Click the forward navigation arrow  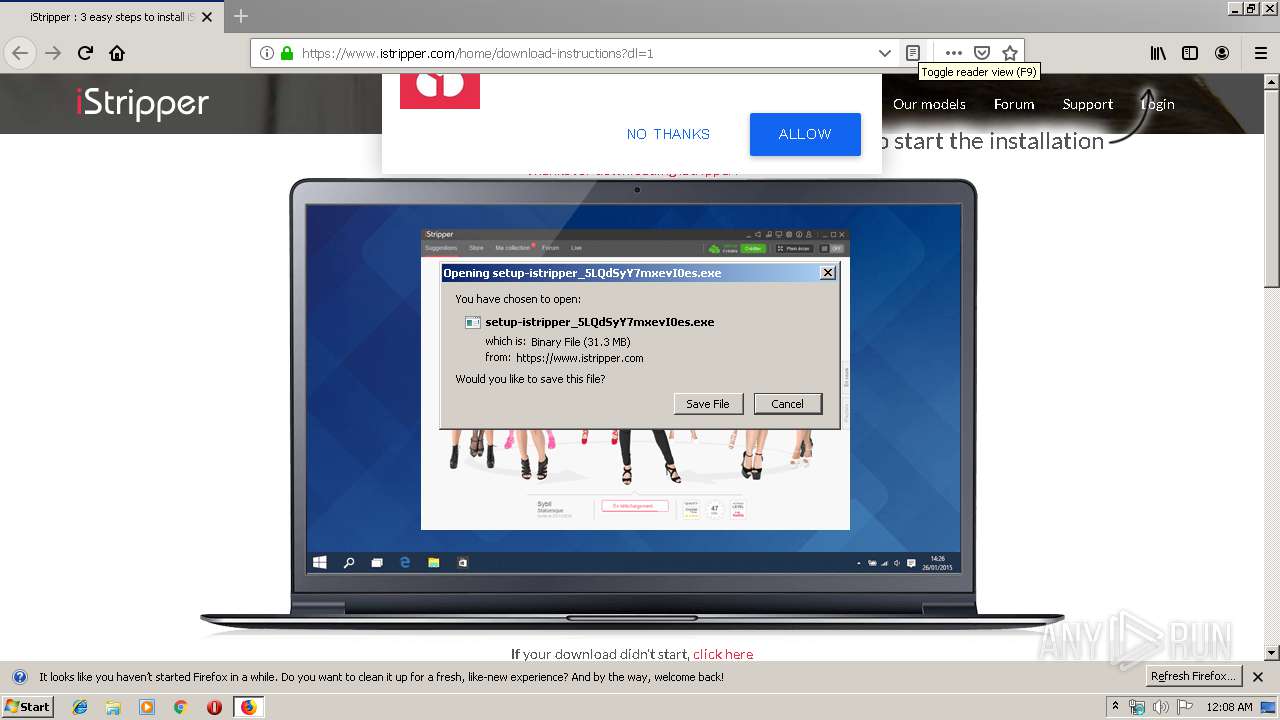click(x=53, y=53)
